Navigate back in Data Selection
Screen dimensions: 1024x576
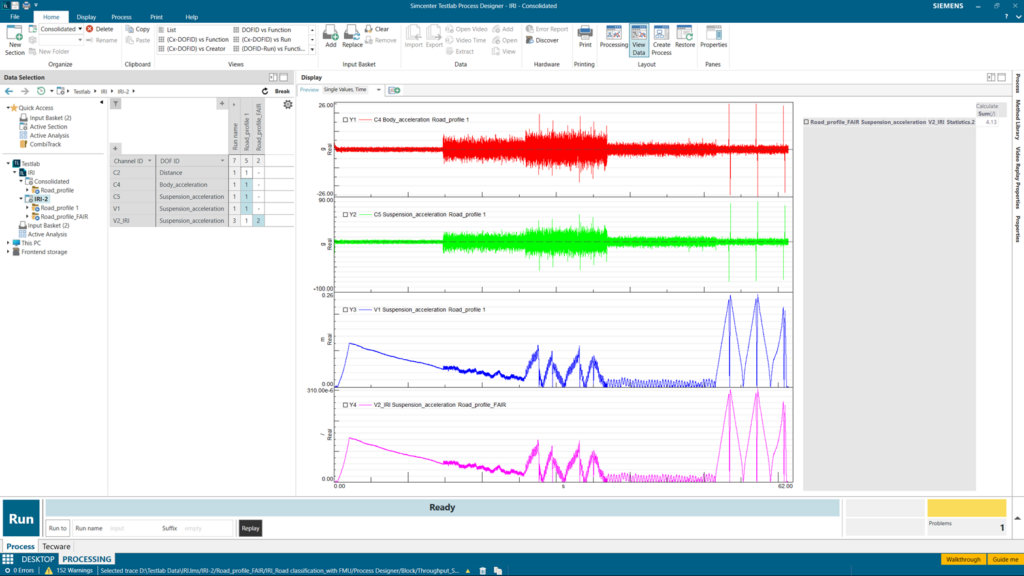(x=9, y=91)
